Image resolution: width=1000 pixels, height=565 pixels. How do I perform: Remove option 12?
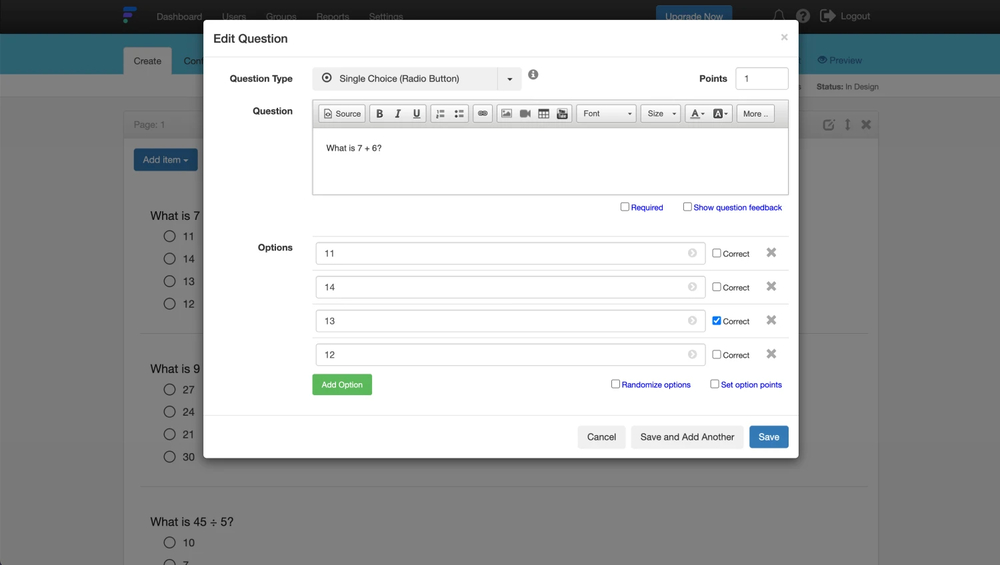click(x=771, y=354)
